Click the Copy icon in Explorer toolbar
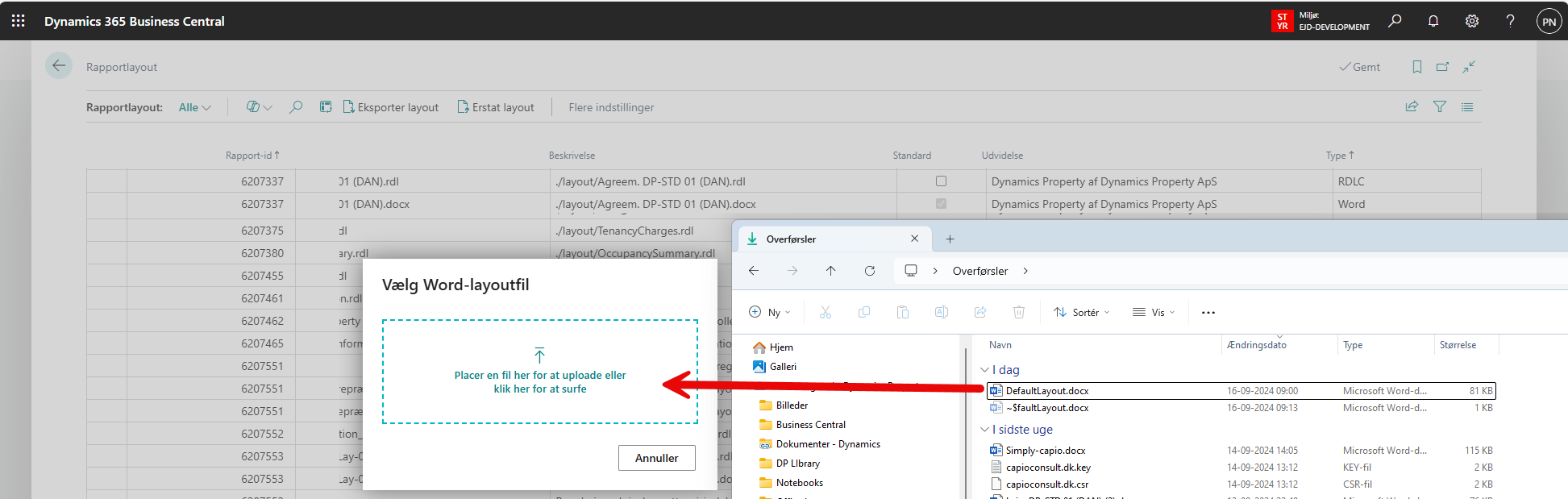This screenshot has height=499, width=1568. tap(863, 312)
